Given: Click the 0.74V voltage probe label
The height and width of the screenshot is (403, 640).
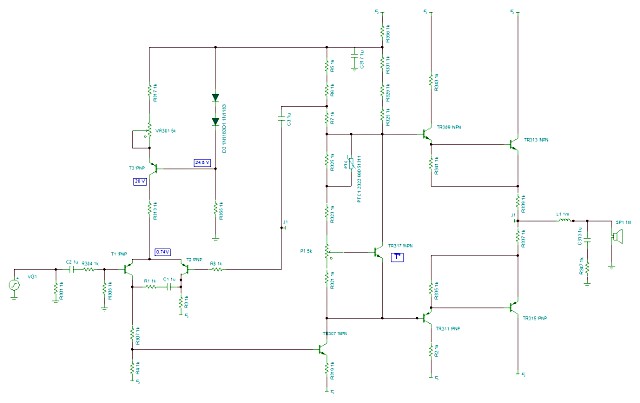Looking at the screenshot, I should [162, 252].
